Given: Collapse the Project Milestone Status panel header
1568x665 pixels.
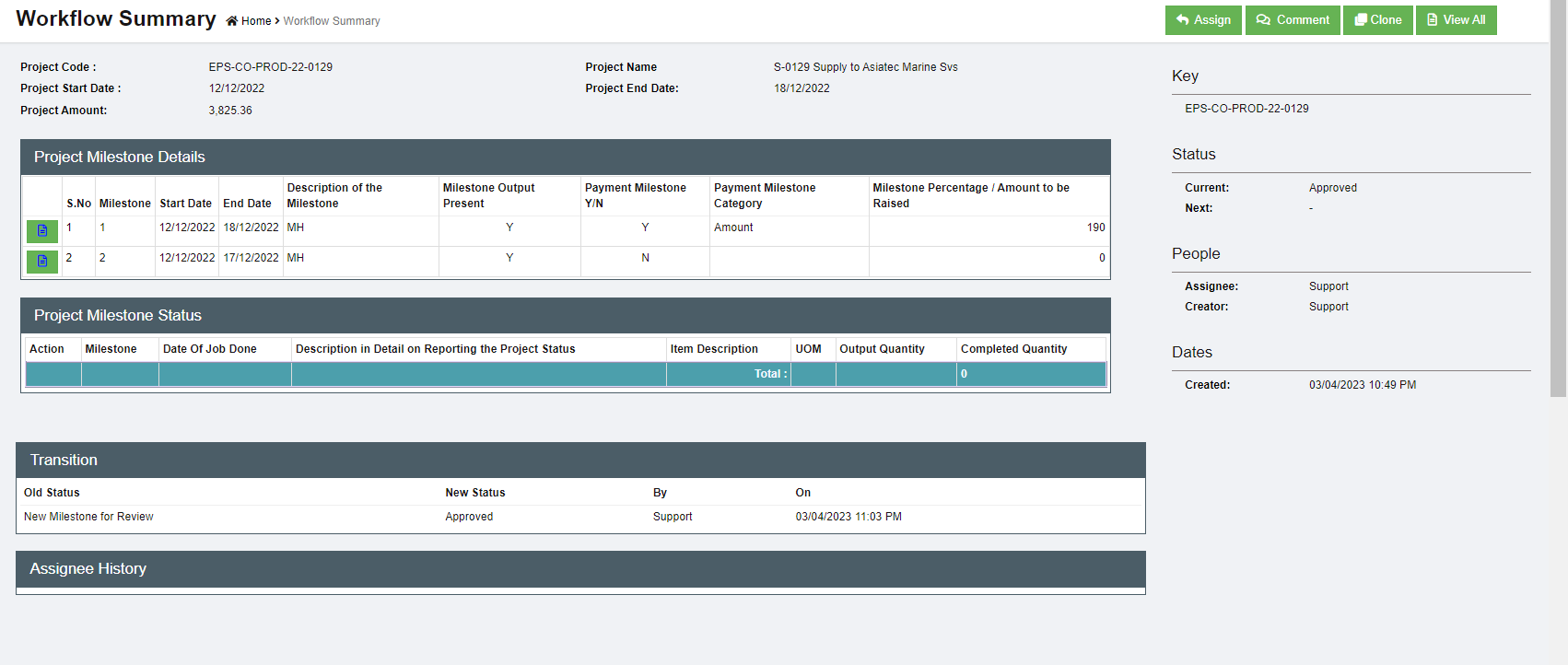Looking at the screenshot, I should [x=565, y=316].
